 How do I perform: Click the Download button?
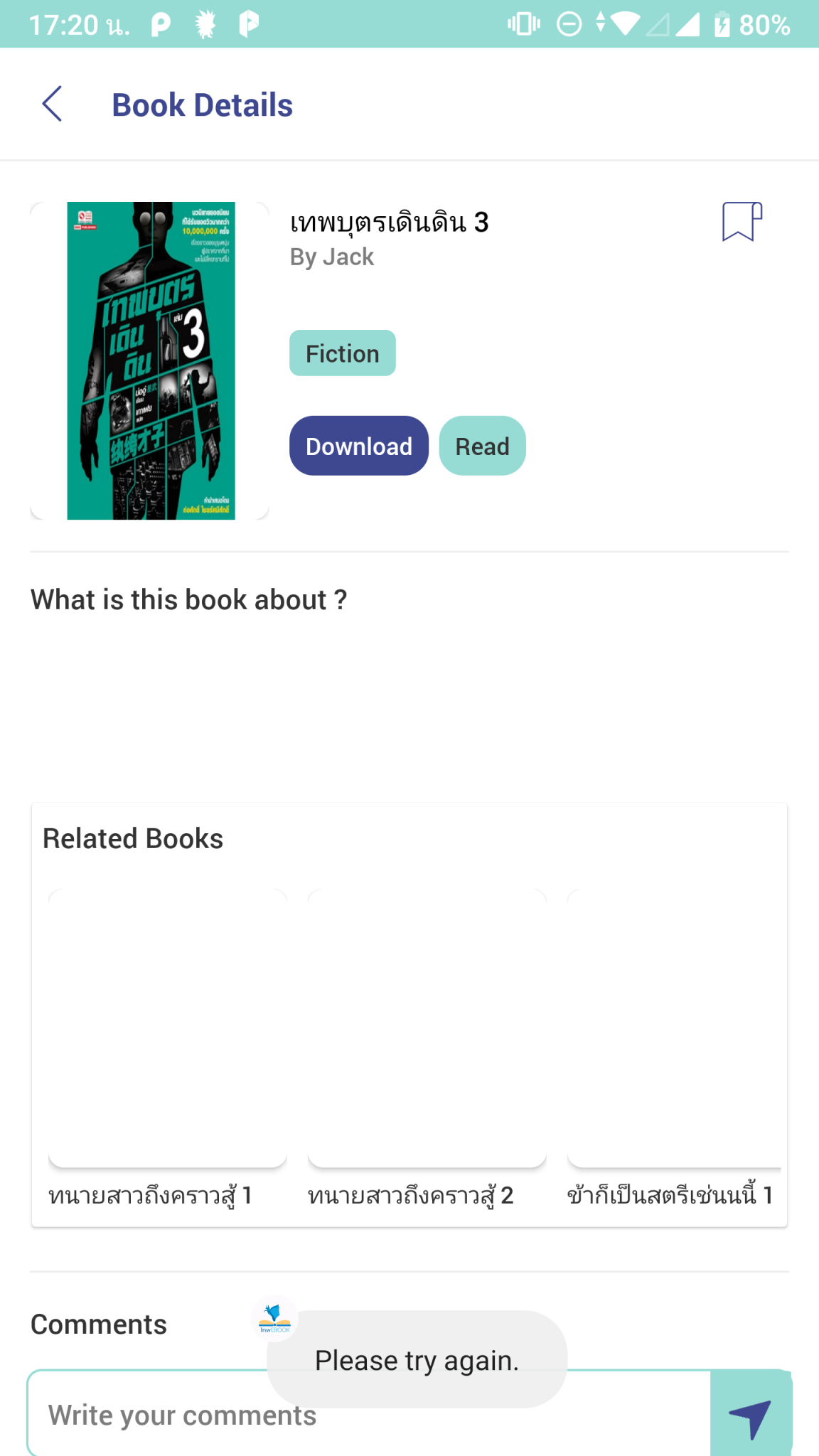point(359,446)
